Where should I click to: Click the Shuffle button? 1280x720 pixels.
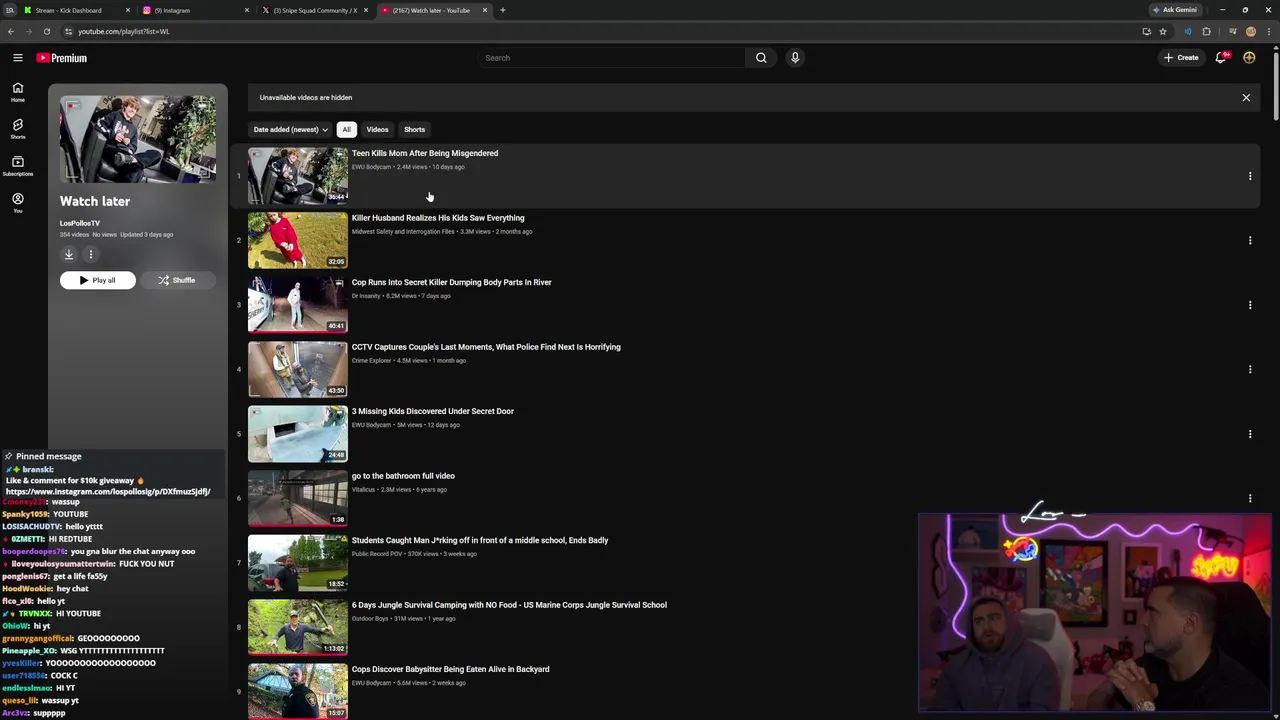click(x=177, y=280)
